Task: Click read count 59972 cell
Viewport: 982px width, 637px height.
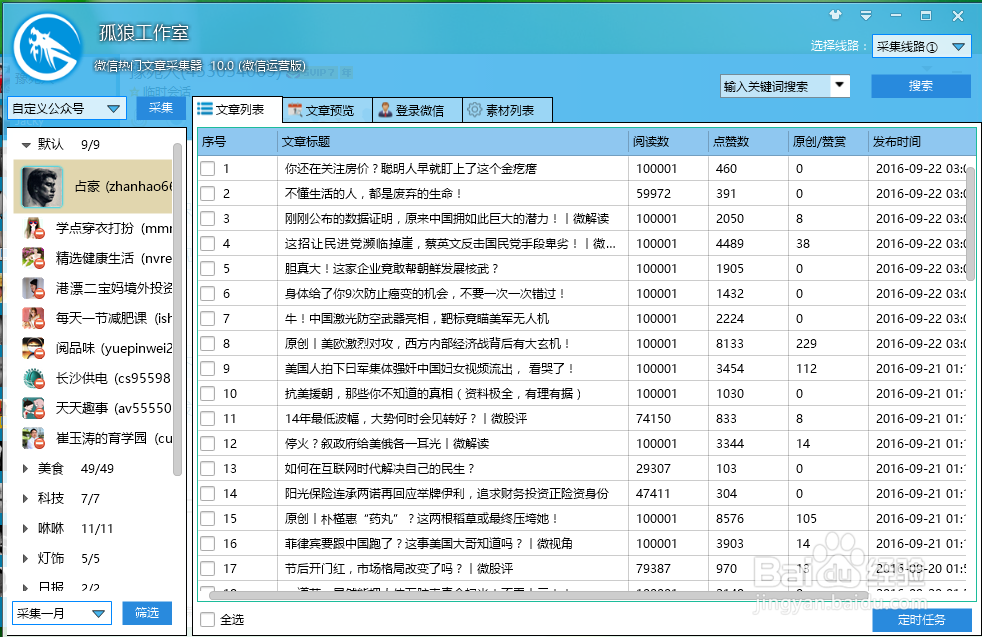Action: [668, 194]
